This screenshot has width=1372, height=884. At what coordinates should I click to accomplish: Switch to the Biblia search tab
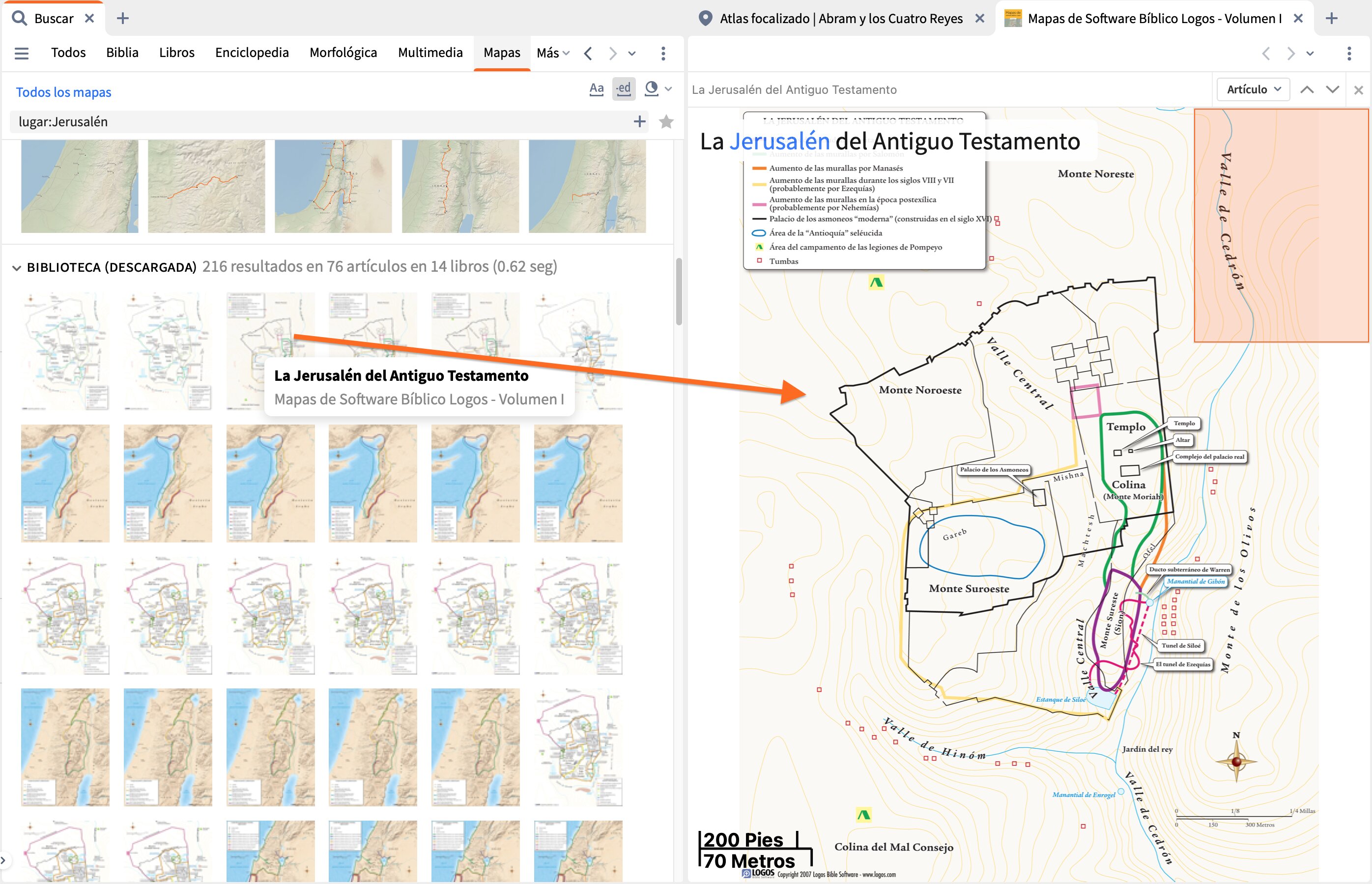pyautogui.click(x=122, y=53)
